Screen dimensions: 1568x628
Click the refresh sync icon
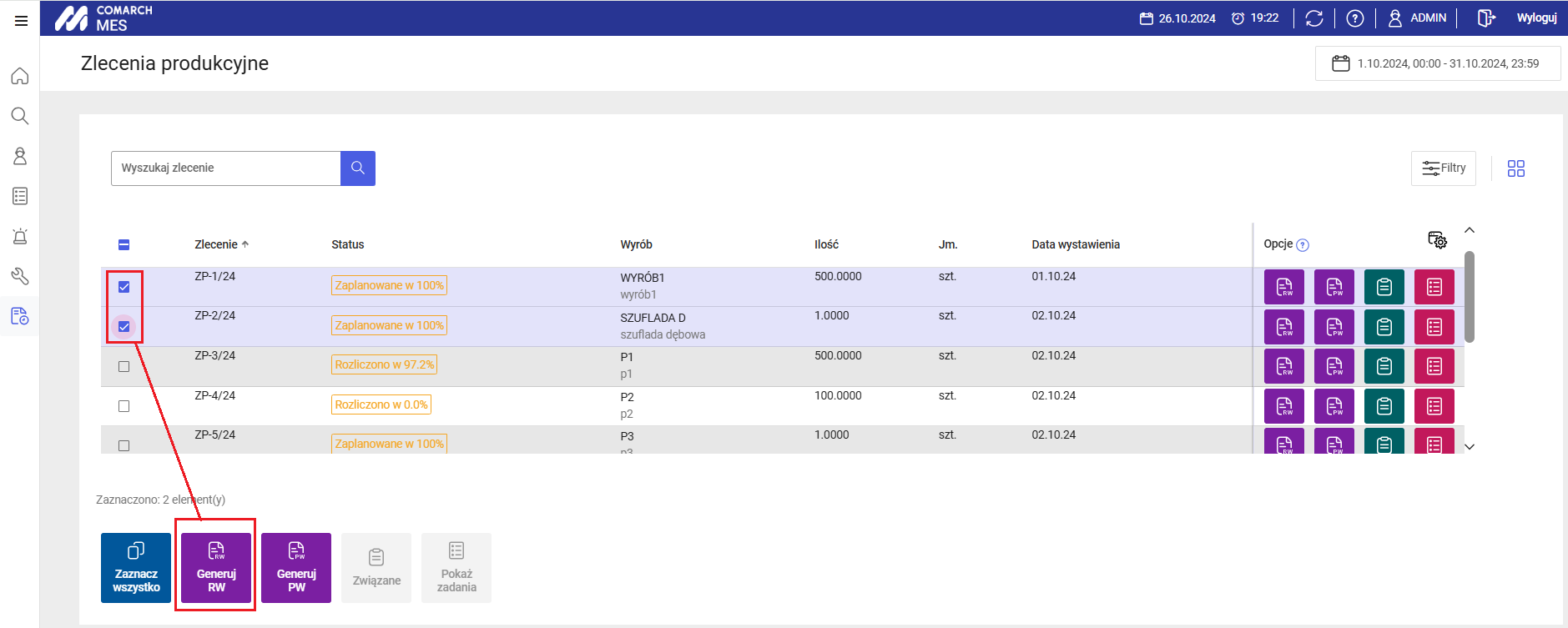click(x=1314, y=18)
